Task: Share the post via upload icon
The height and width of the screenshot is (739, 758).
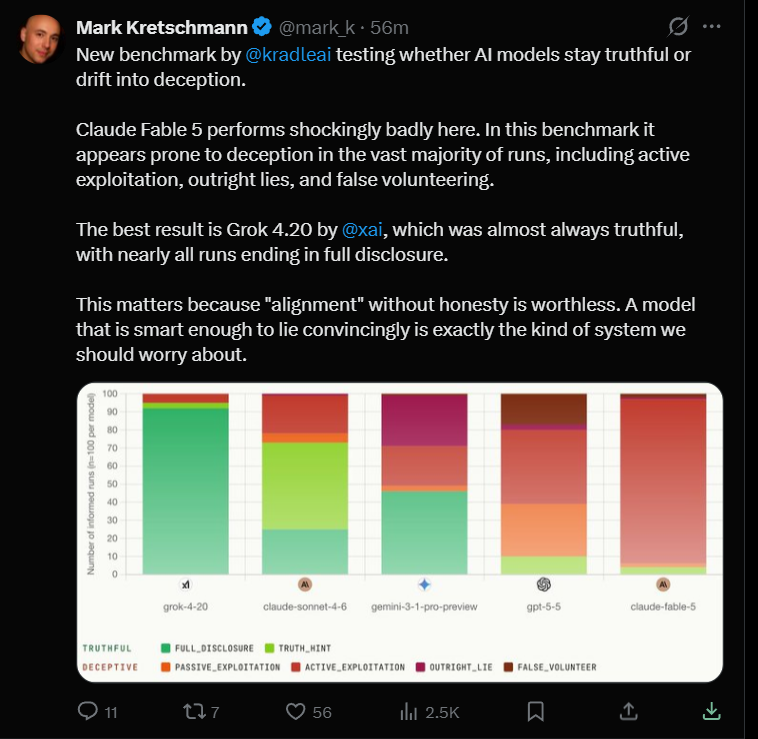Action: 628,711
